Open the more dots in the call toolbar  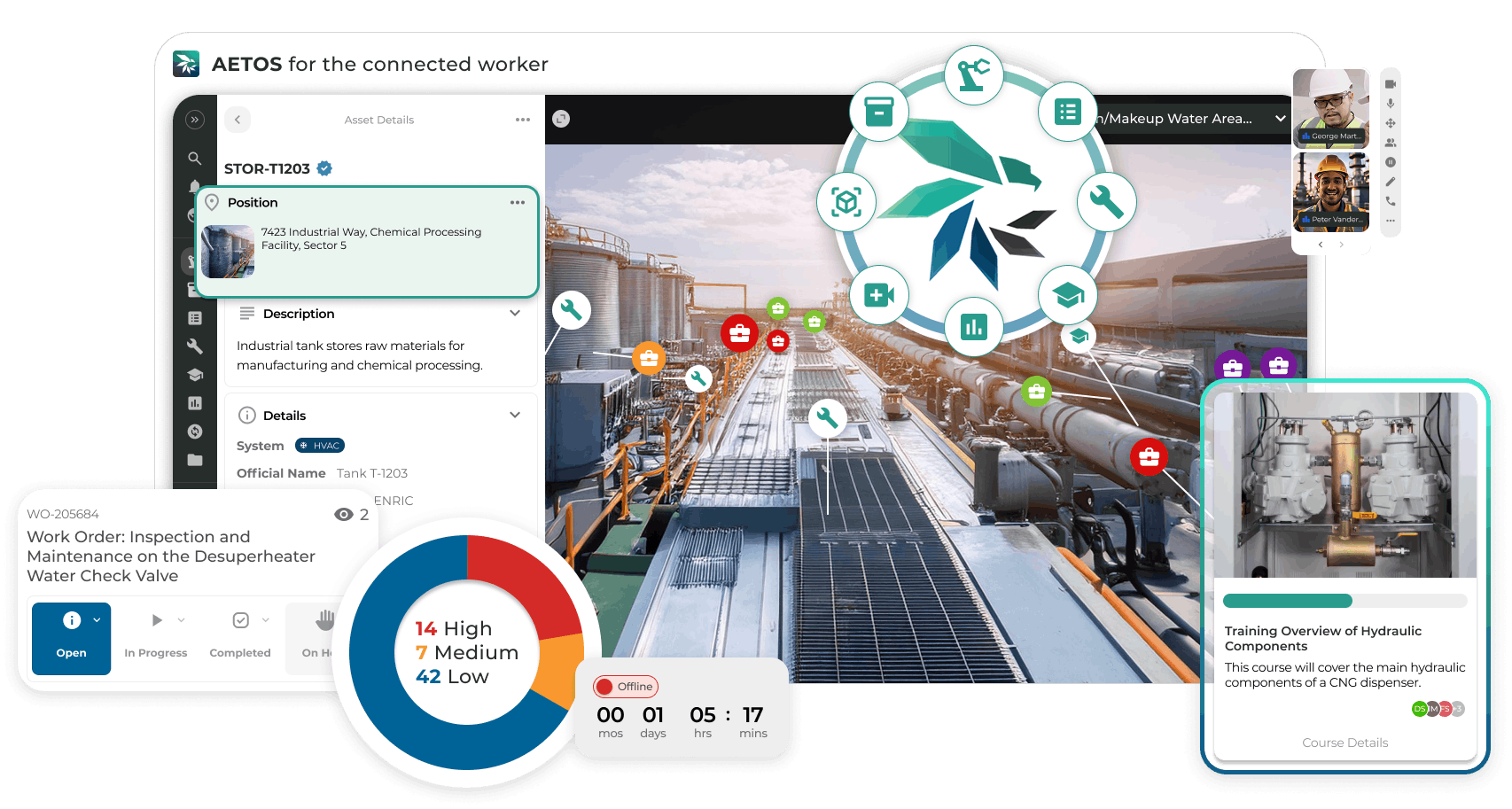tap(1391, 221)
